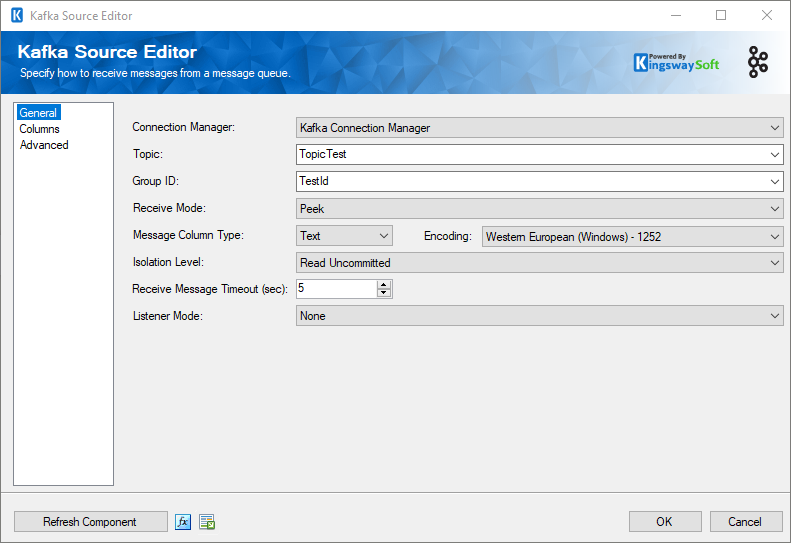The width and height of the screenshot is (791, 543).
Task: Click the Connection Manager label
Action: point(184,127)
